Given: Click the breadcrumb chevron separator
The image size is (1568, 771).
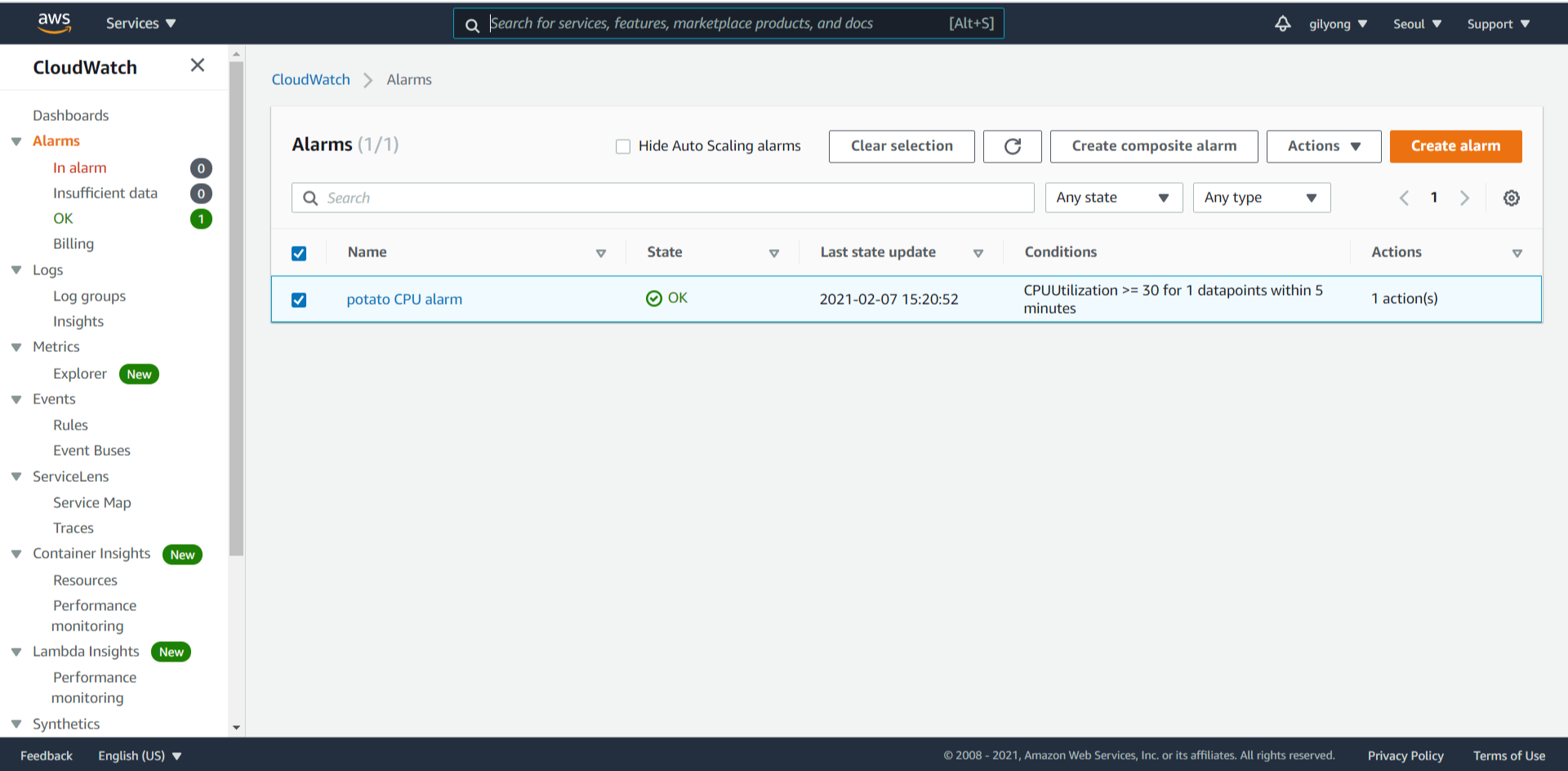Looking at the screenshot, I should click(368, 80).
